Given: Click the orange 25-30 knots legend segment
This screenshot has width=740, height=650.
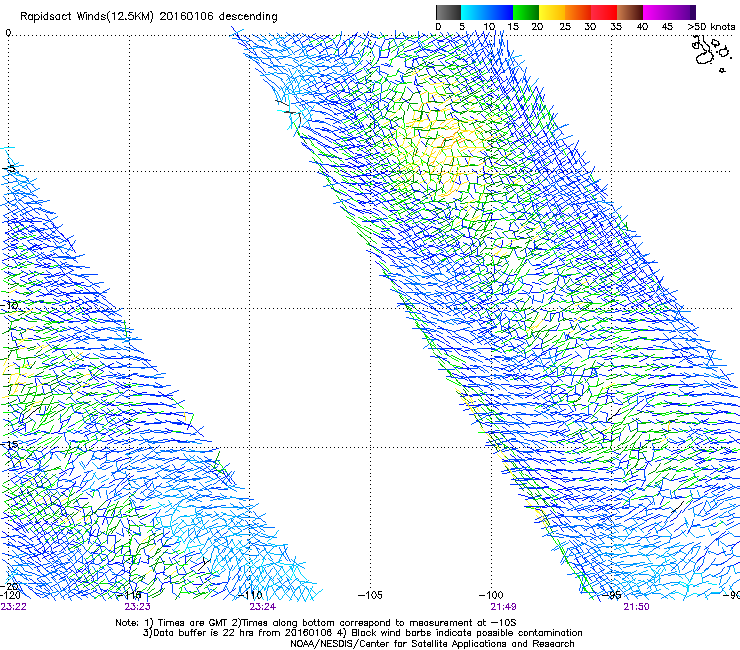Looking at the screenshot, I should (578, 12).
